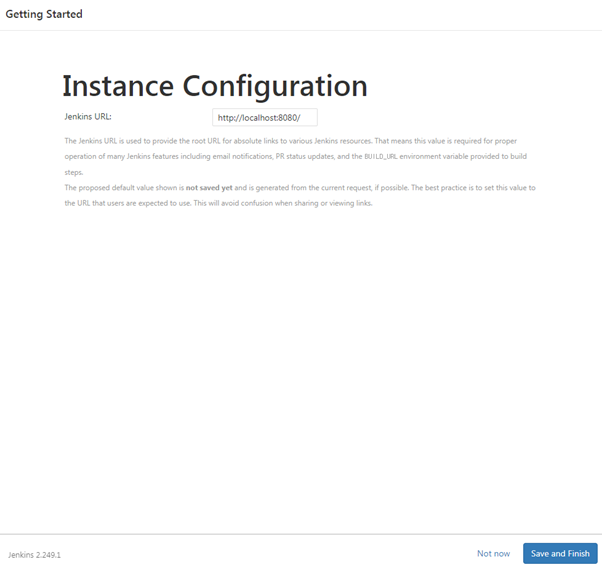Click the BUILD_URL variable text
This screenshot has width=602, height=570.
pyautogui.click(x=381, y=157)
